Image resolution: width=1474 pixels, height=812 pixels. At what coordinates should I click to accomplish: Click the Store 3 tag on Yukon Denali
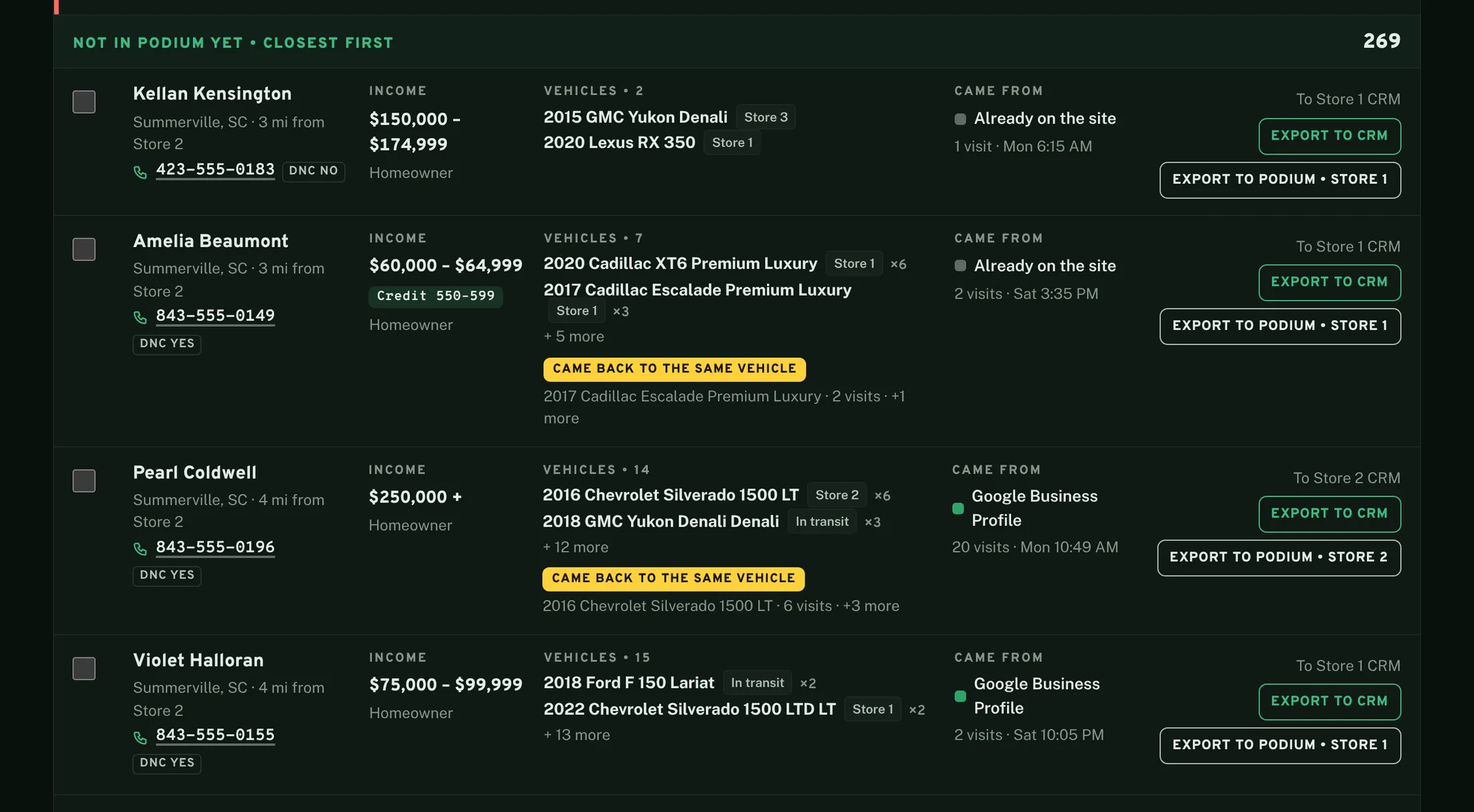tap(766, 117)
